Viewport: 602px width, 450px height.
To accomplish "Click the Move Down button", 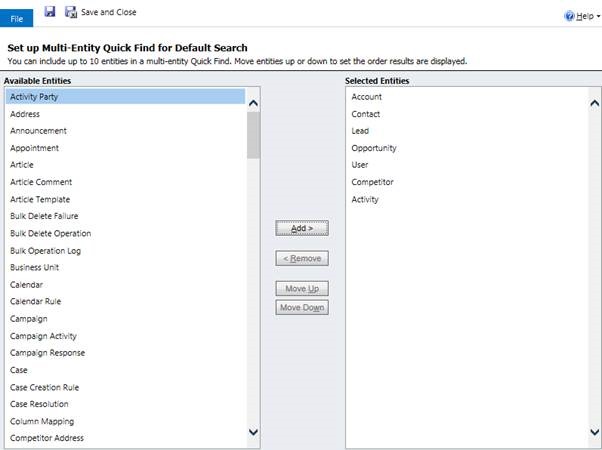I will (302, 307).
